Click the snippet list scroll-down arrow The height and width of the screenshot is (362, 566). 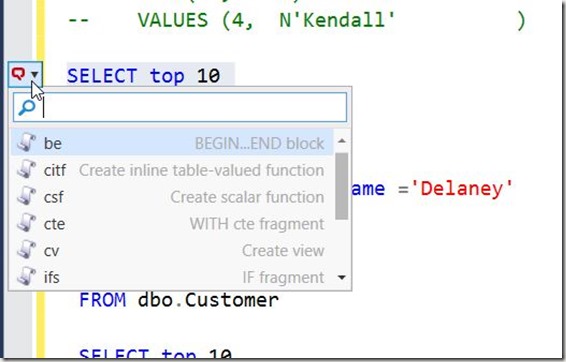(341, 278)
